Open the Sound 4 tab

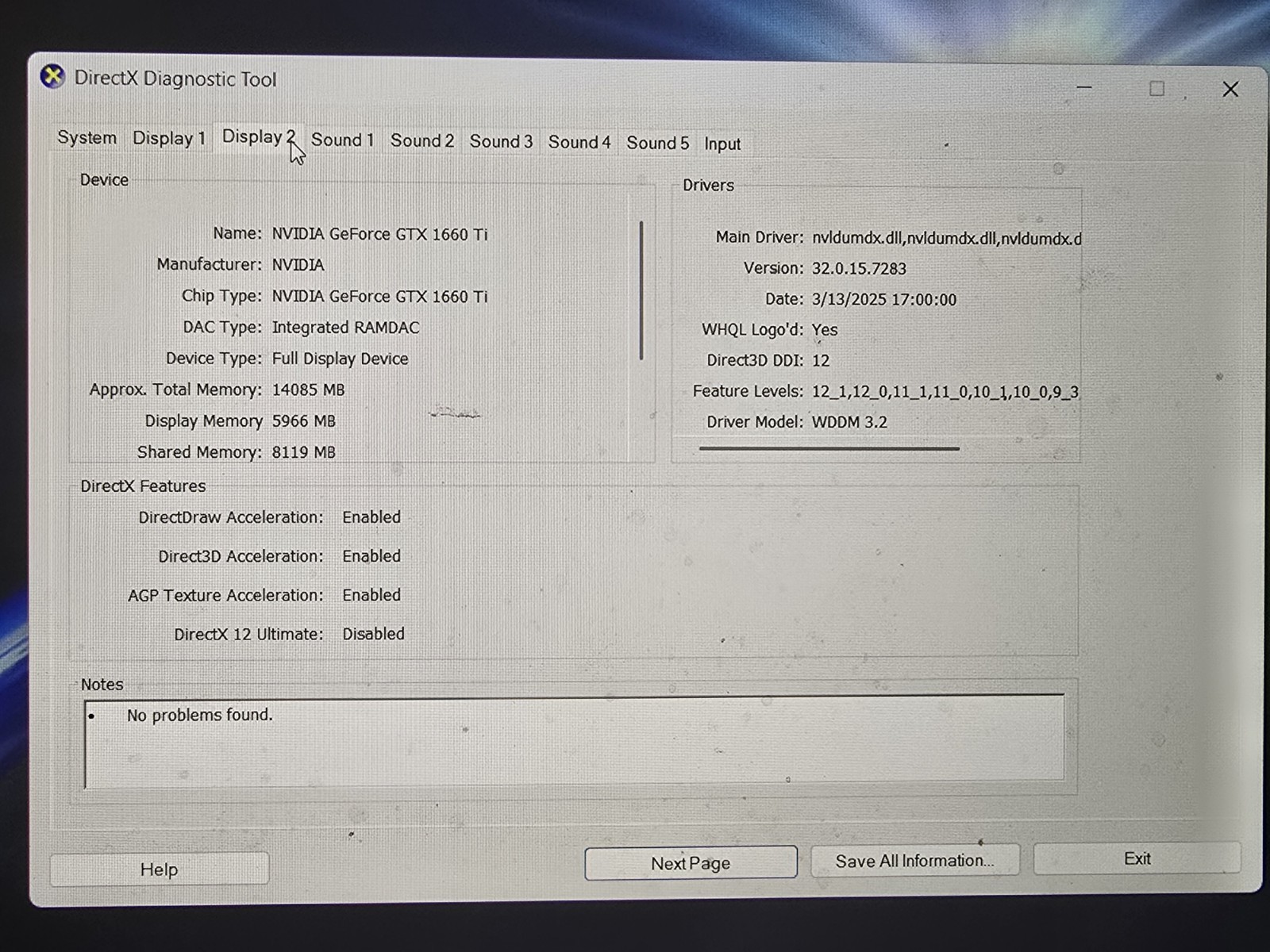click(x=579, y=142)
